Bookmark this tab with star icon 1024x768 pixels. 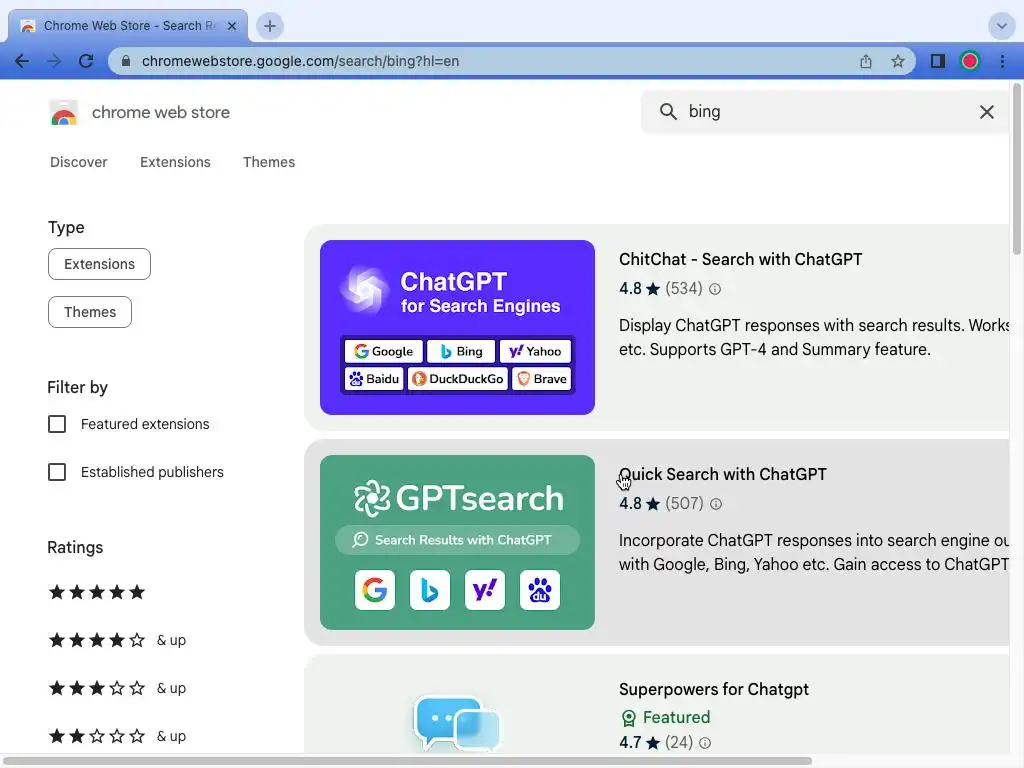898,61
